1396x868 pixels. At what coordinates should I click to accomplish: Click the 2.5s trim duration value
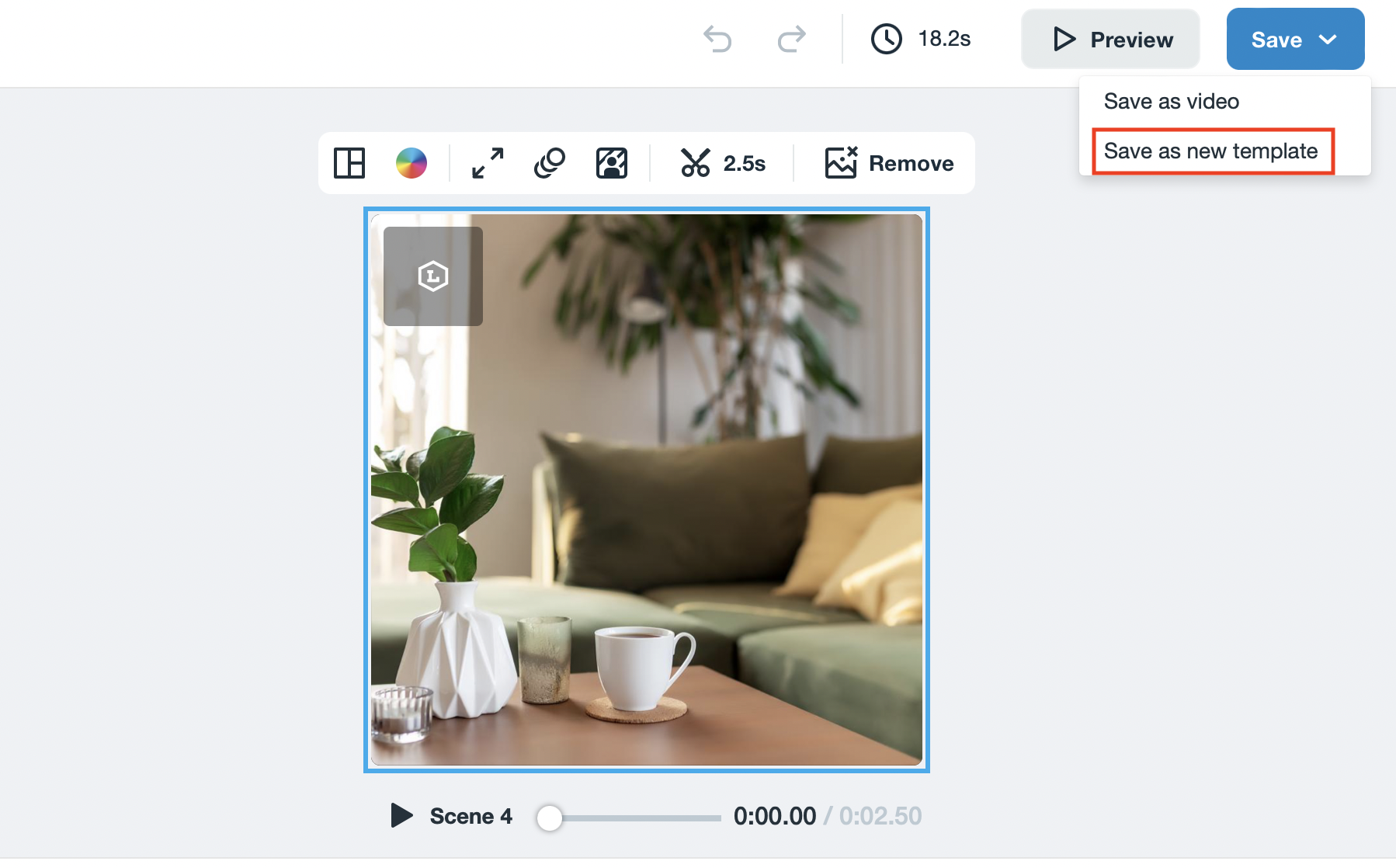click(x=745, y=163)
